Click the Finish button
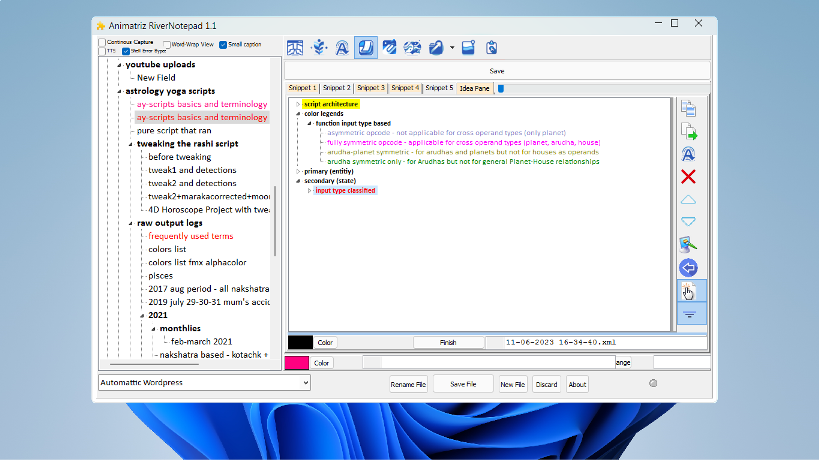 coord(448,343)
